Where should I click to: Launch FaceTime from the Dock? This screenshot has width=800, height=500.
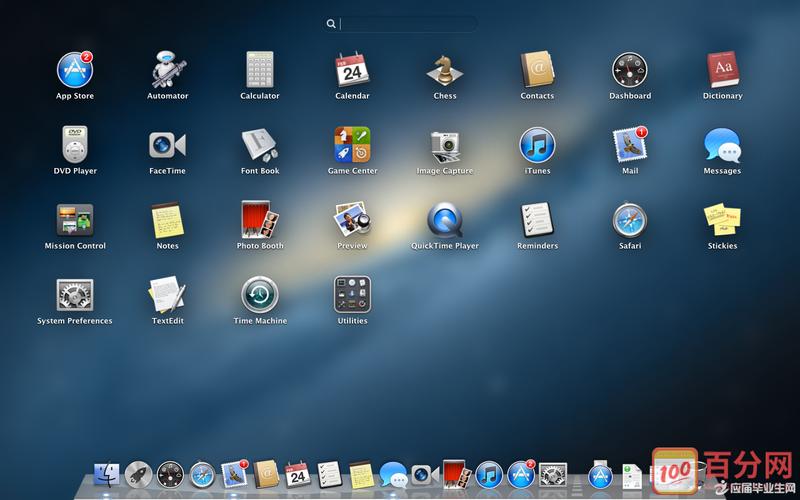tap(425, 474)
